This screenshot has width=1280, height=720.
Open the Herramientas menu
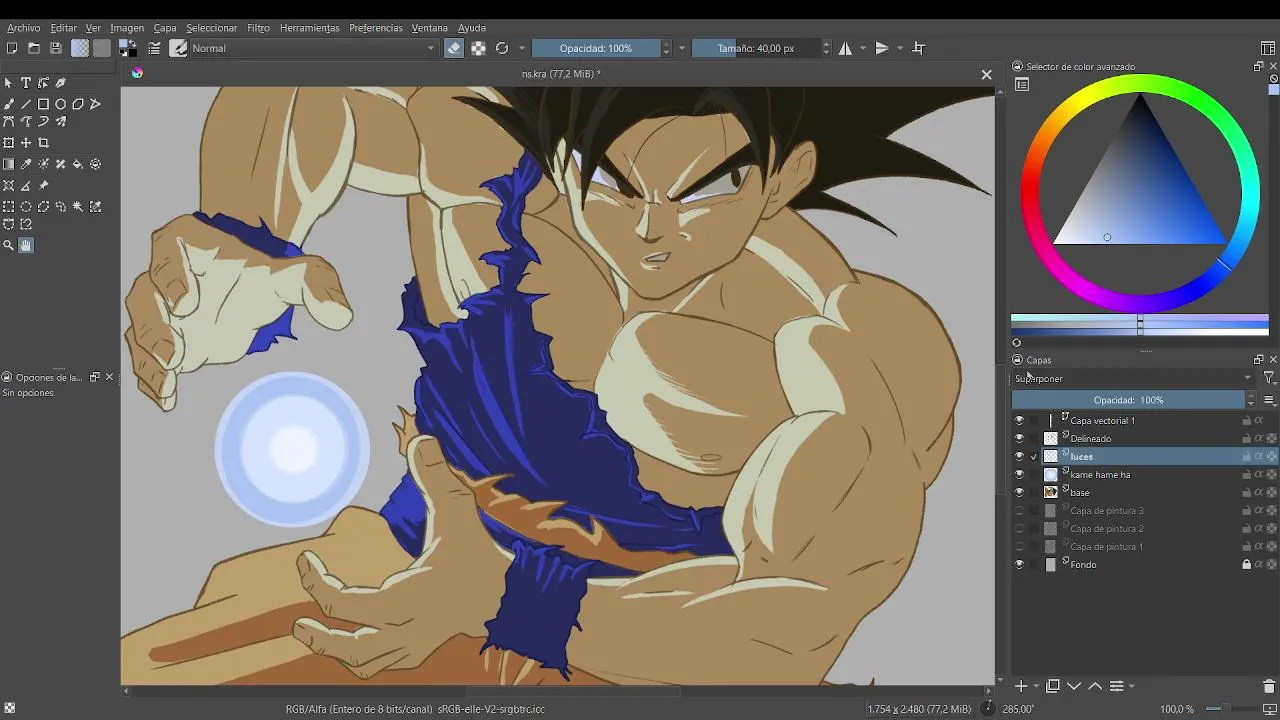pyautogui.click(x=309, y=28)
